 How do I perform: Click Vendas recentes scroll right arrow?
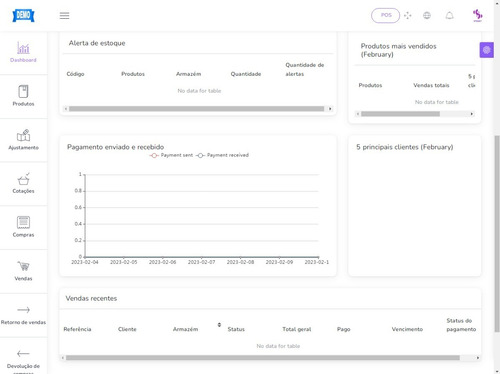[478, 358]
